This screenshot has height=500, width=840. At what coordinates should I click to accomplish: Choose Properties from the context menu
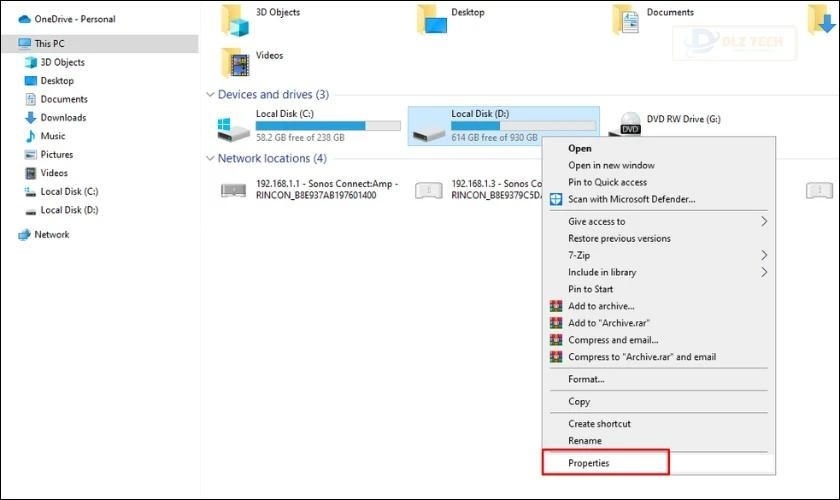click(x=589, y=463)
